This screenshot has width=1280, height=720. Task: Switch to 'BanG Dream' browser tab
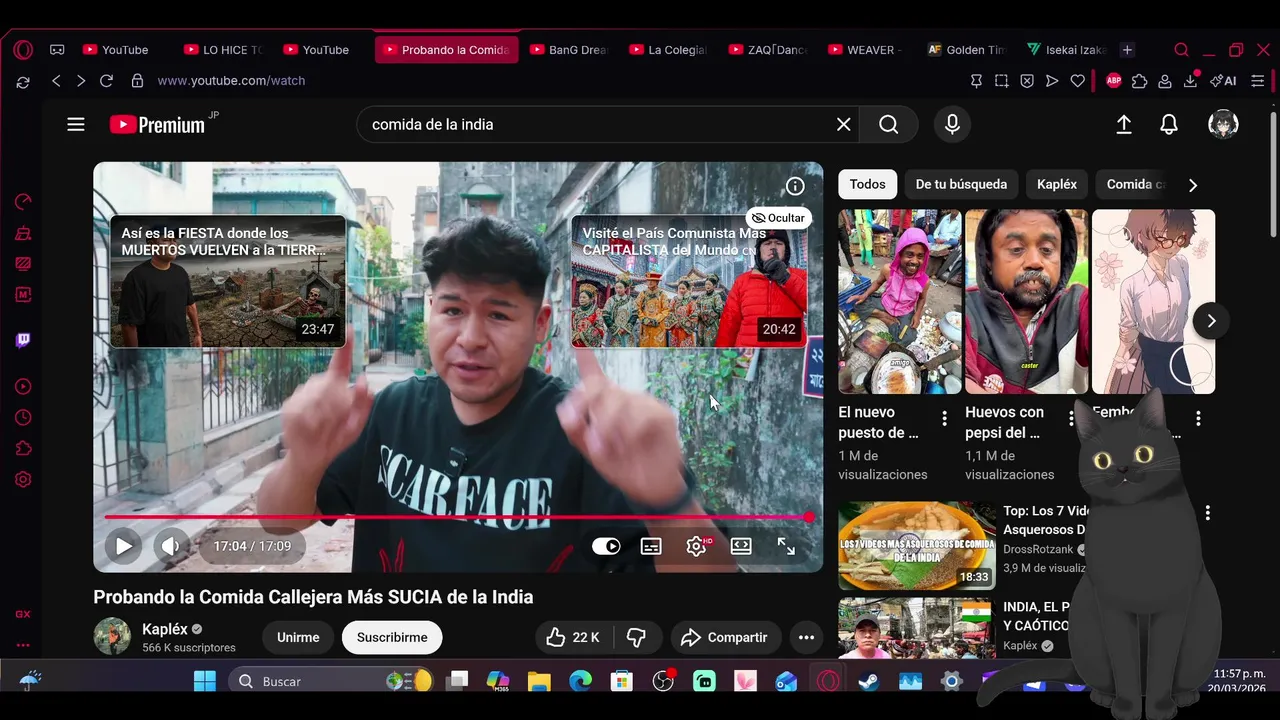[568, 50]
